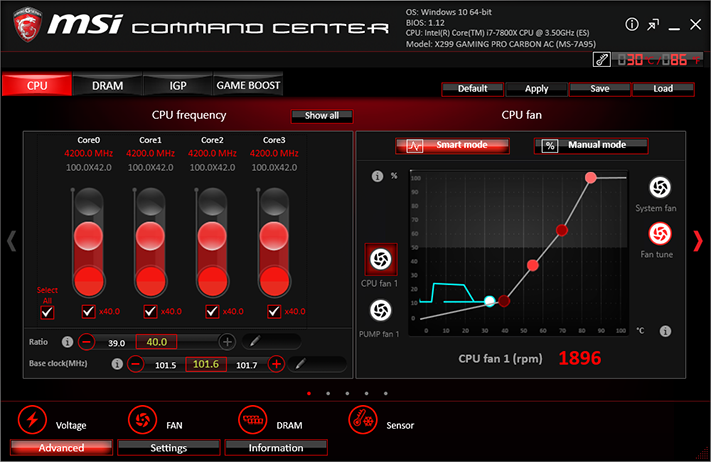This screenshot has width=711, height=462.
Task: Click the Apply button
Action: click(536, 89)
